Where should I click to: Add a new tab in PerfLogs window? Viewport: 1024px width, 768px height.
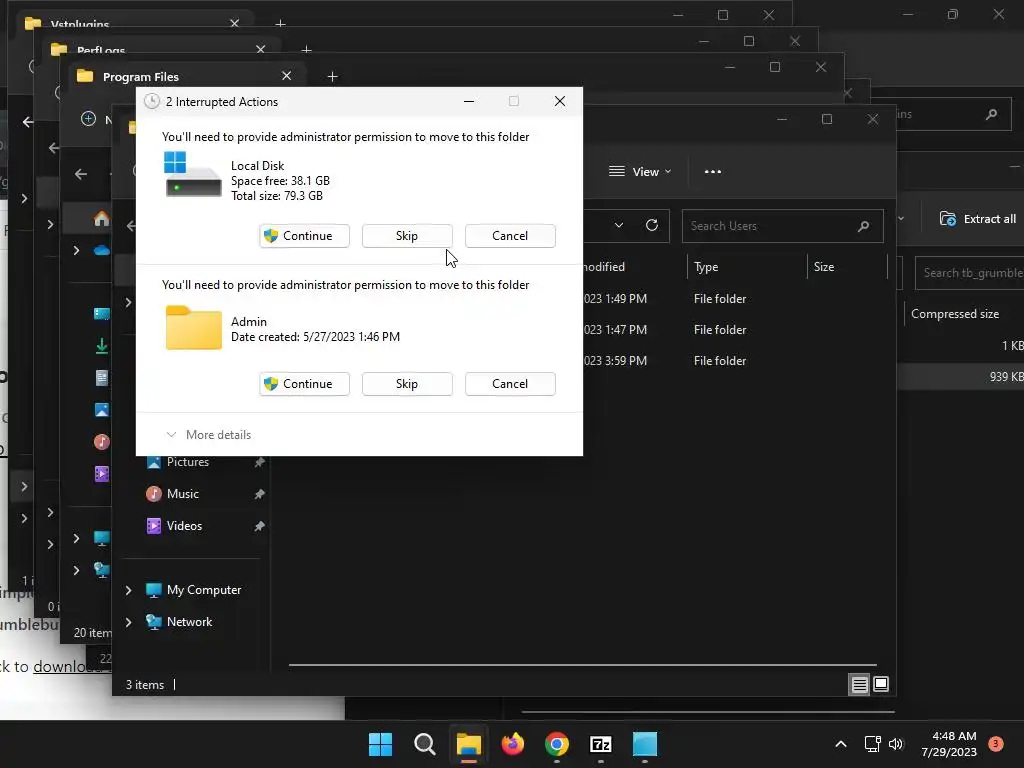(x=306, y=50)
